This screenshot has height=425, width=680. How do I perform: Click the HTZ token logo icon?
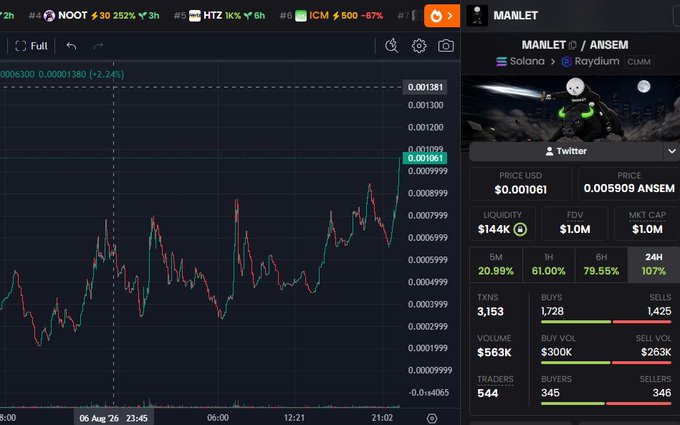click(195, 16)
